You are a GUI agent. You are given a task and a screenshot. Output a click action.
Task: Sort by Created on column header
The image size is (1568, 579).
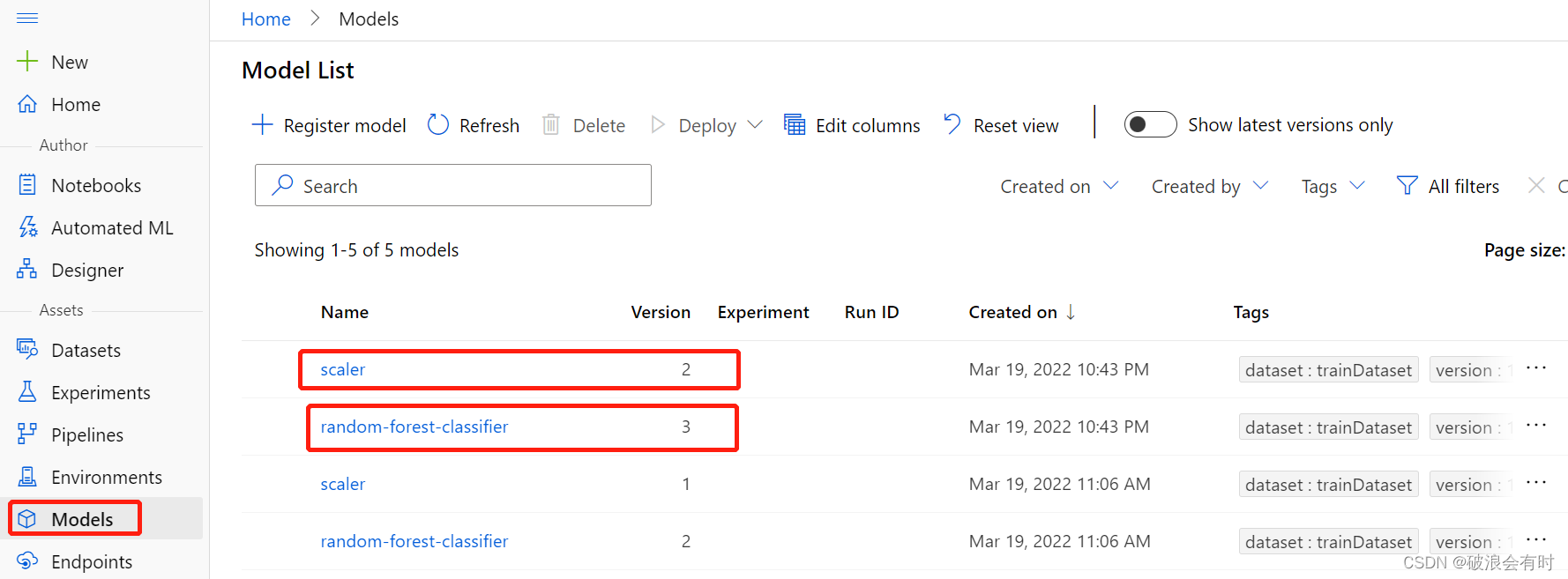[x=1022, y=312]
